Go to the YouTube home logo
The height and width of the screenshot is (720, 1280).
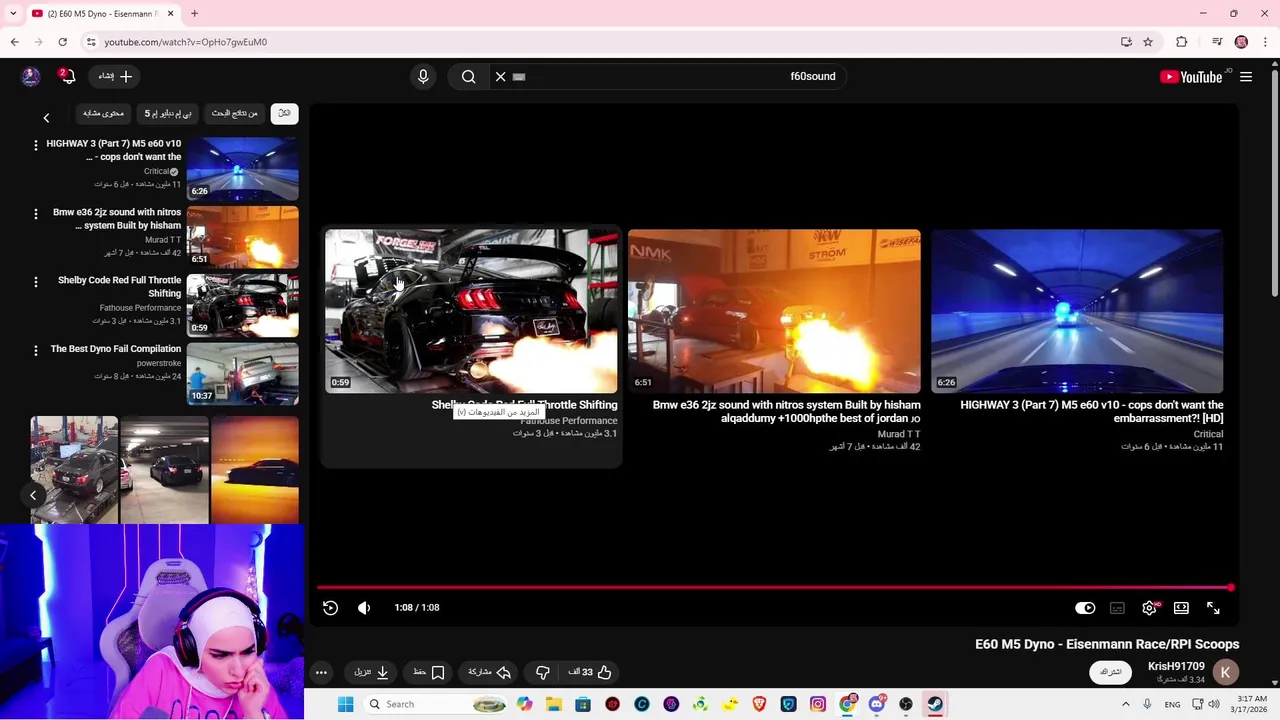tap(1190, 77)
